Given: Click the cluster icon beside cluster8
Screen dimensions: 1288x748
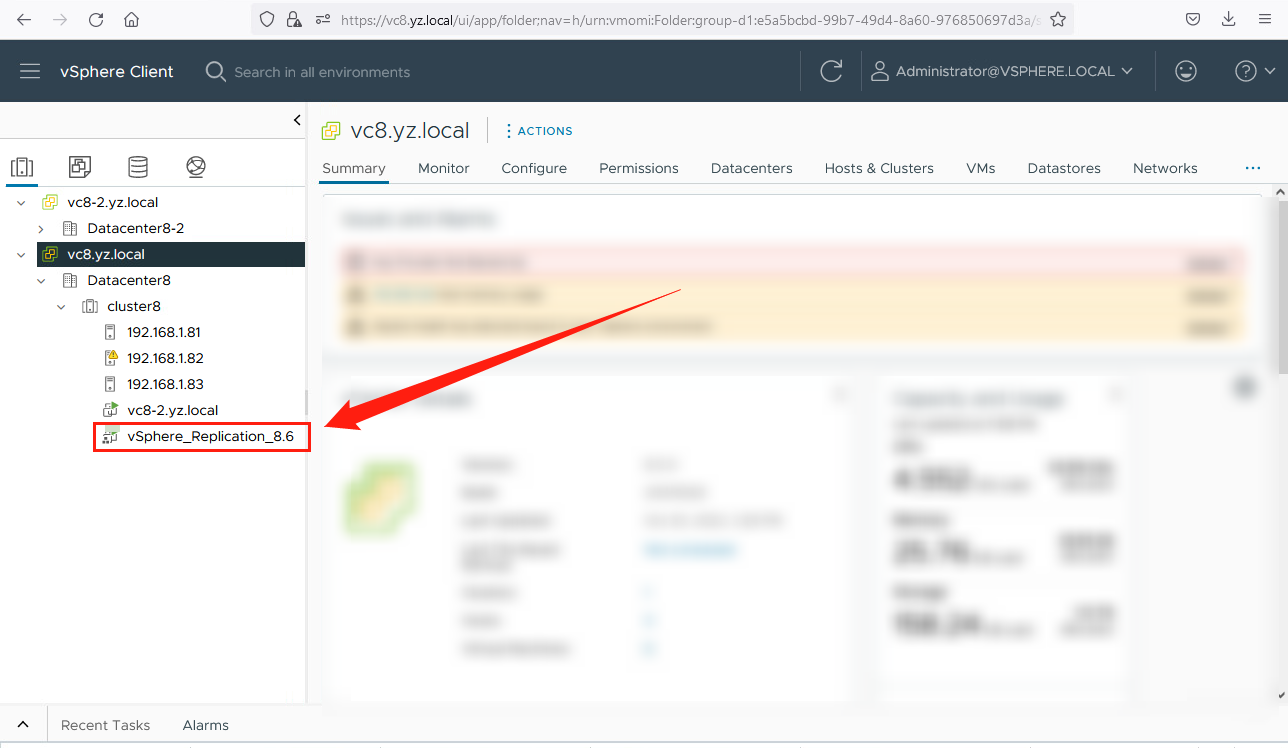Looking at the screenshot, I should click(x=90, y=306).
